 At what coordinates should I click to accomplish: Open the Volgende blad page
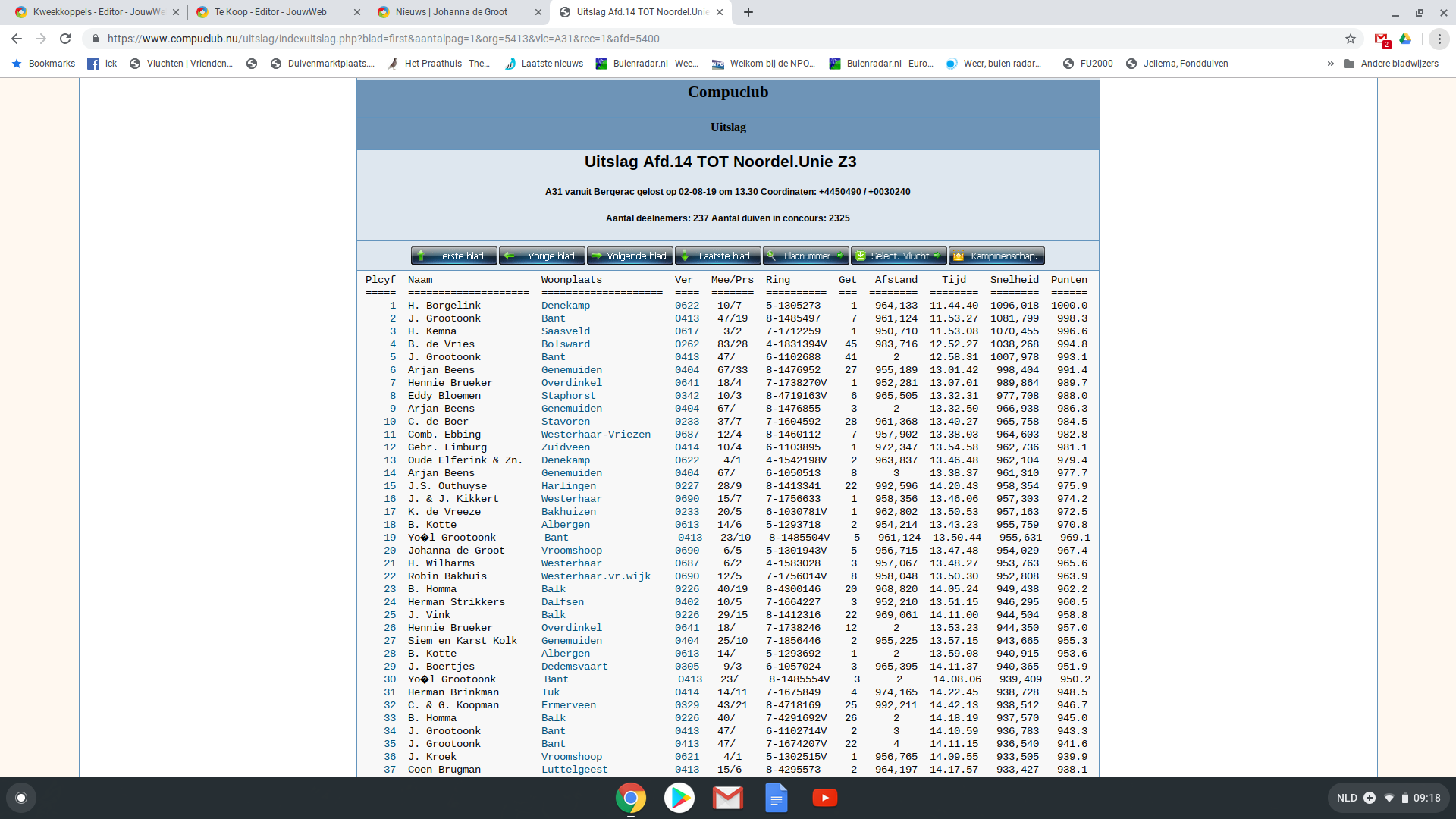click(x=629, y=256)
